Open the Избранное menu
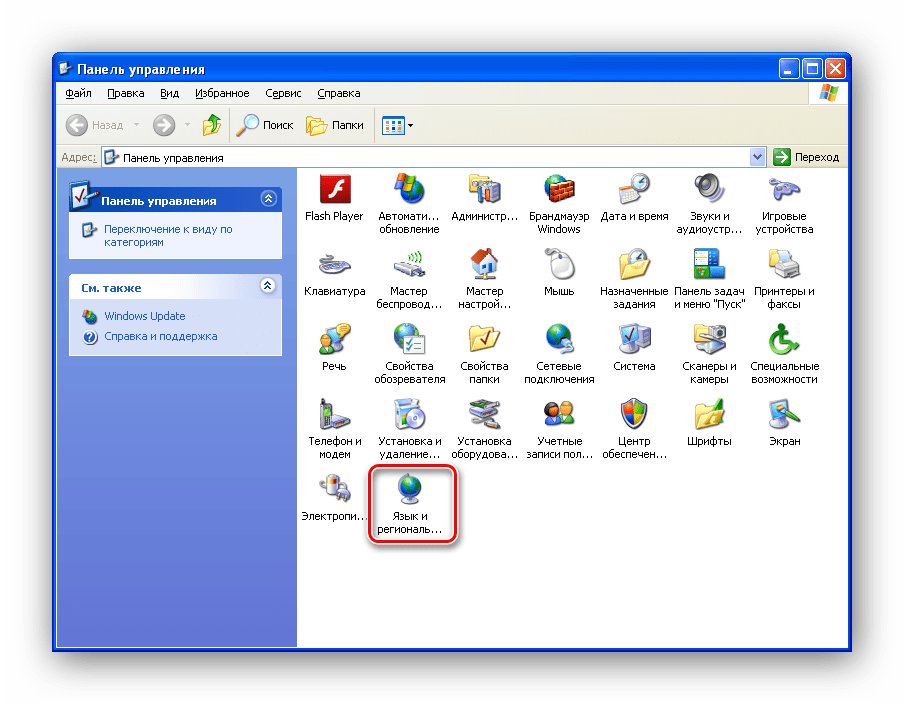Viewport: 904px width, 704px height. 222,93
